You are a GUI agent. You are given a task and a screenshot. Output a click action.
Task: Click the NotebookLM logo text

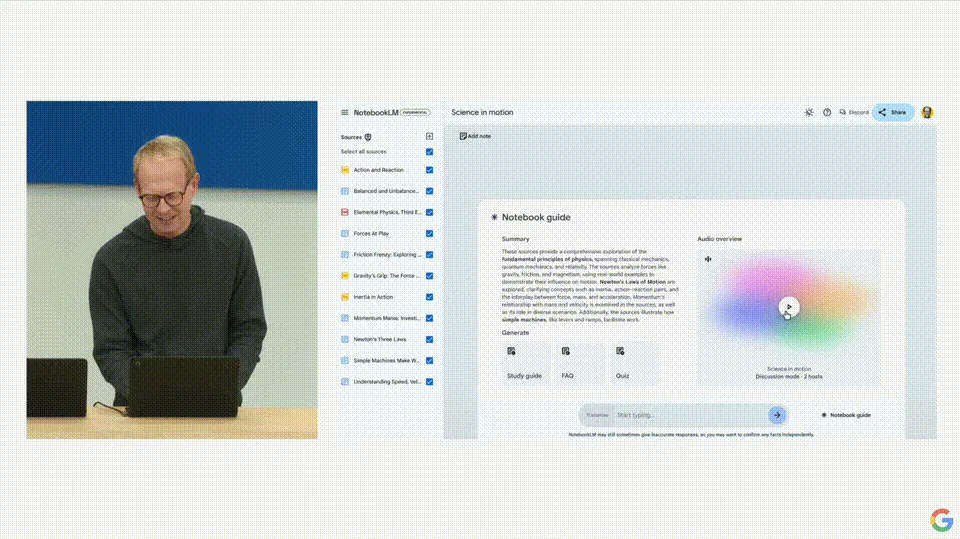point(376,113)
